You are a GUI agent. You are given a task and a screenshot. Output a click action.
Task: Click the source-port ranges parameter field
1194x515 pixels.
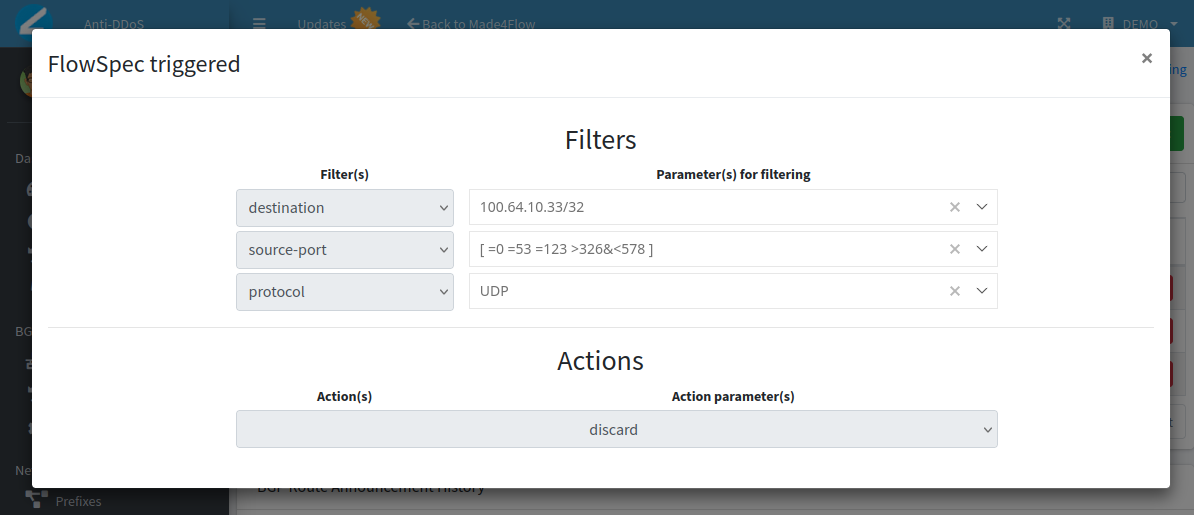pyautogui.click(x=700, y=249)
